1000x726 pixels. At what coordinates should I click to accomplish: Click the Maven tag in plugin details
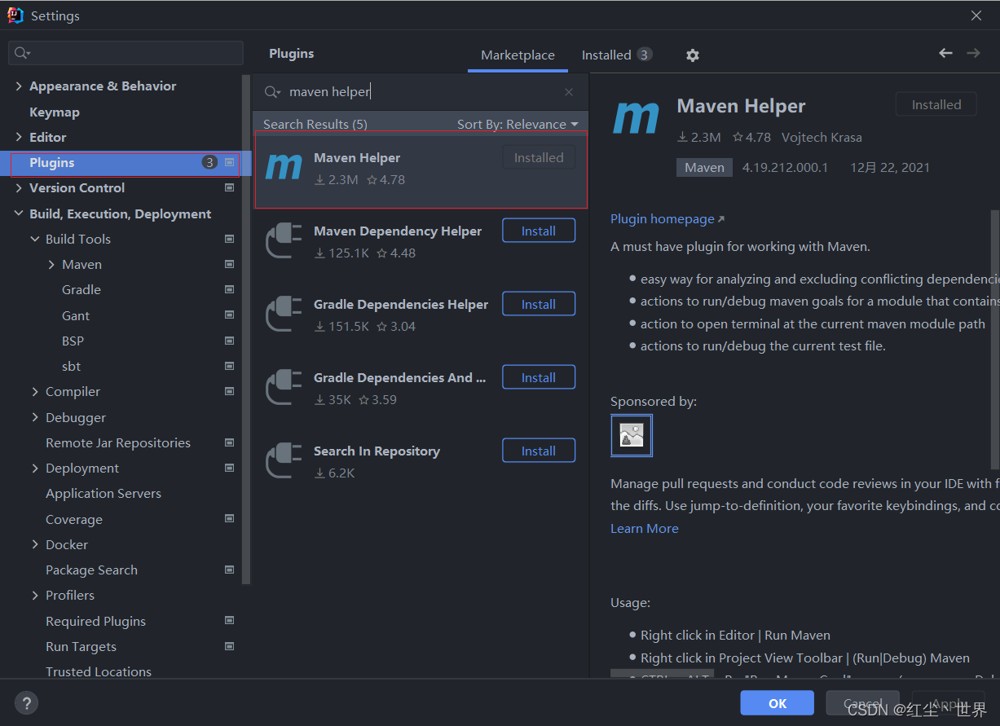(704, 168)
